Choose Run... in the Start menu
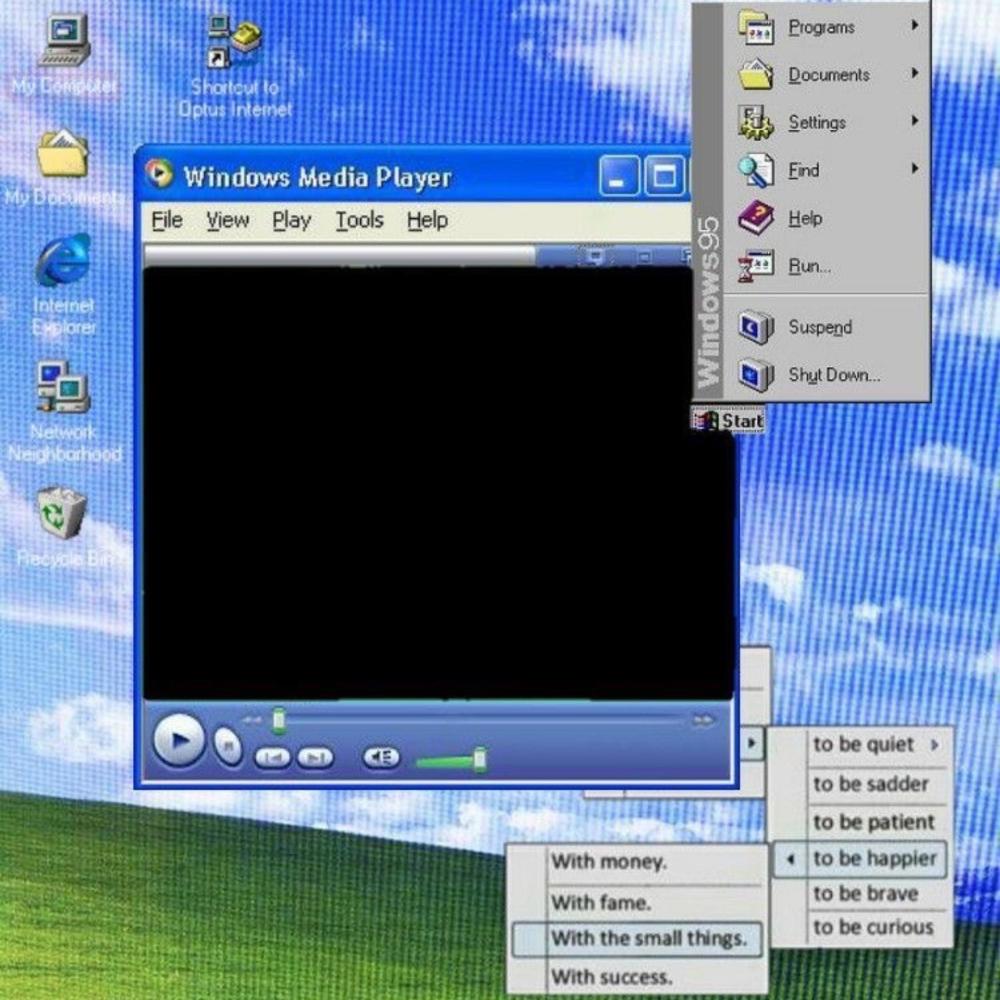The height and width of the screenshot is (1000, 1000). click(827, 266)
